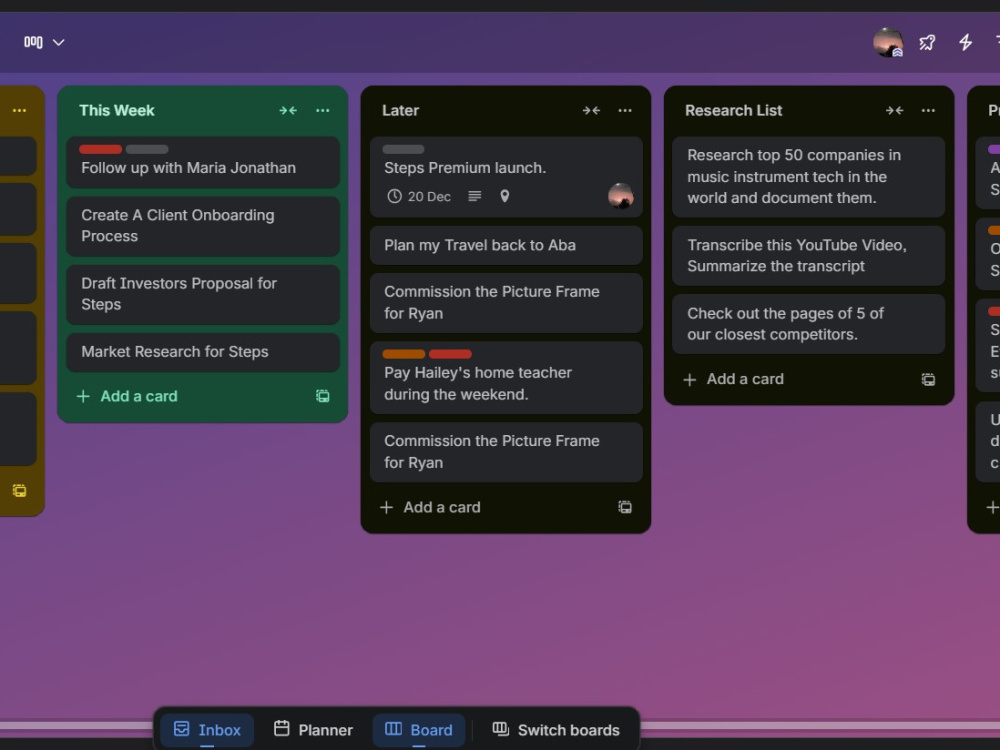Add a card to the Later list
1000x750 pixels.
tap(430, 507)
